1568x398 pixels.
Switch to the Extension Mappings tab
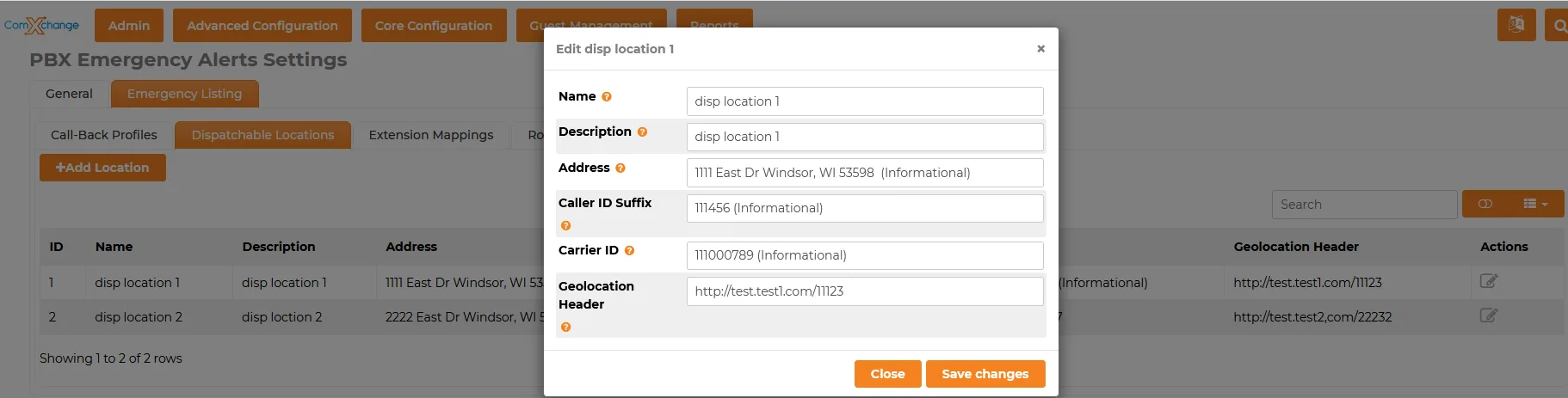431,135
